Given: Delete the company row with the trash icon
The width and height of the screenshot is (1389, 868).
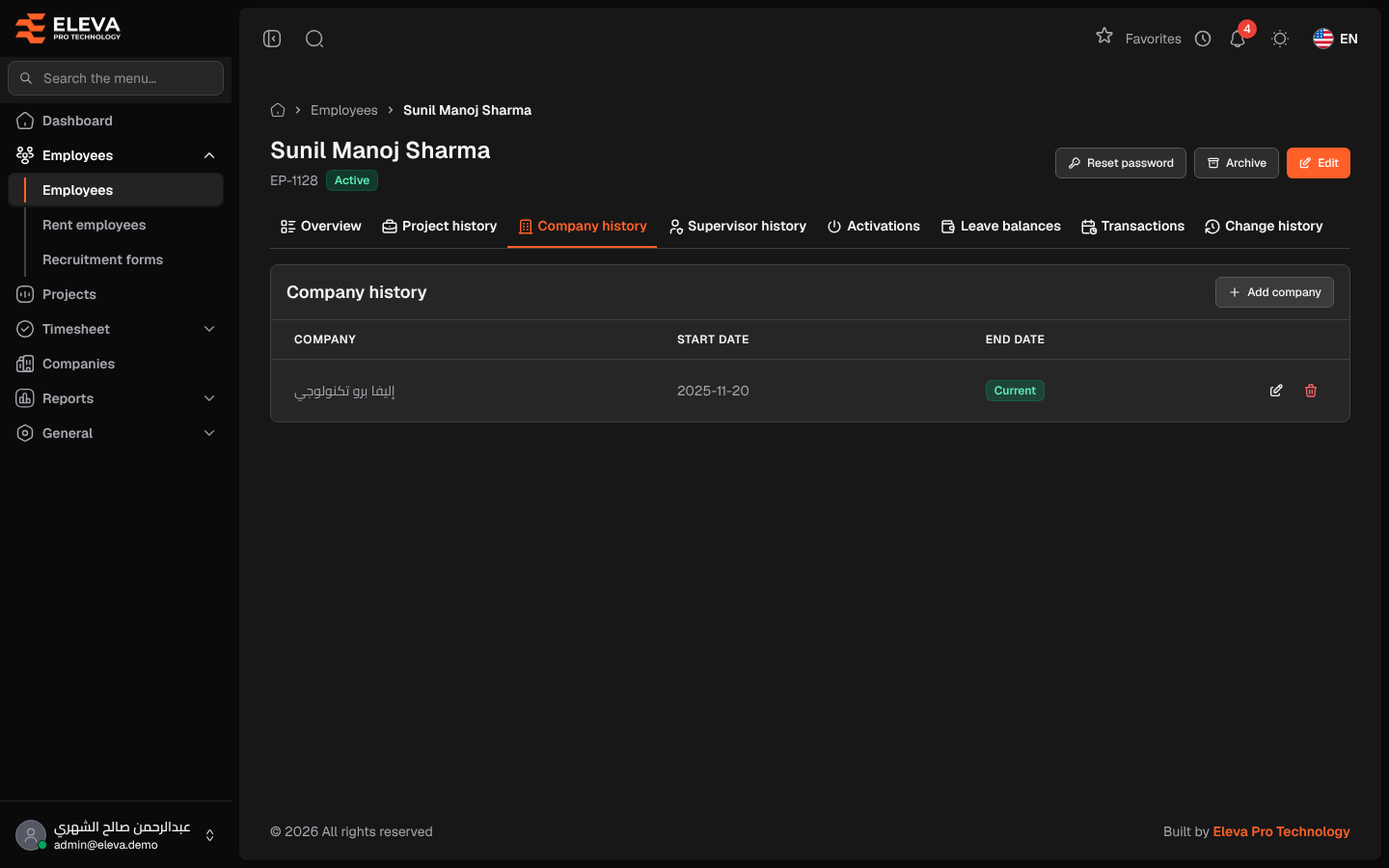Looking at the screenshot, I should tap(1311, 391).
